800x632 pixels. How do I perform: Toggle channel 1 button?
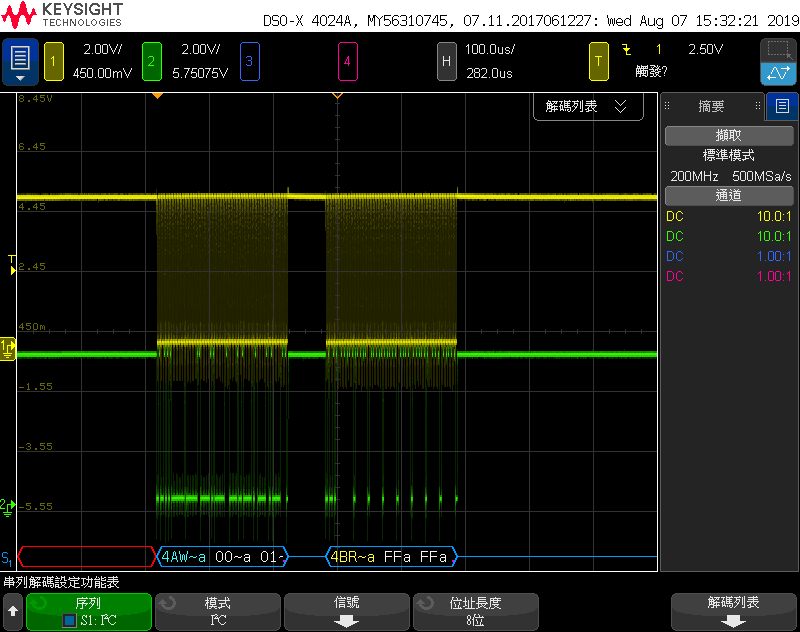coord(54,62)
